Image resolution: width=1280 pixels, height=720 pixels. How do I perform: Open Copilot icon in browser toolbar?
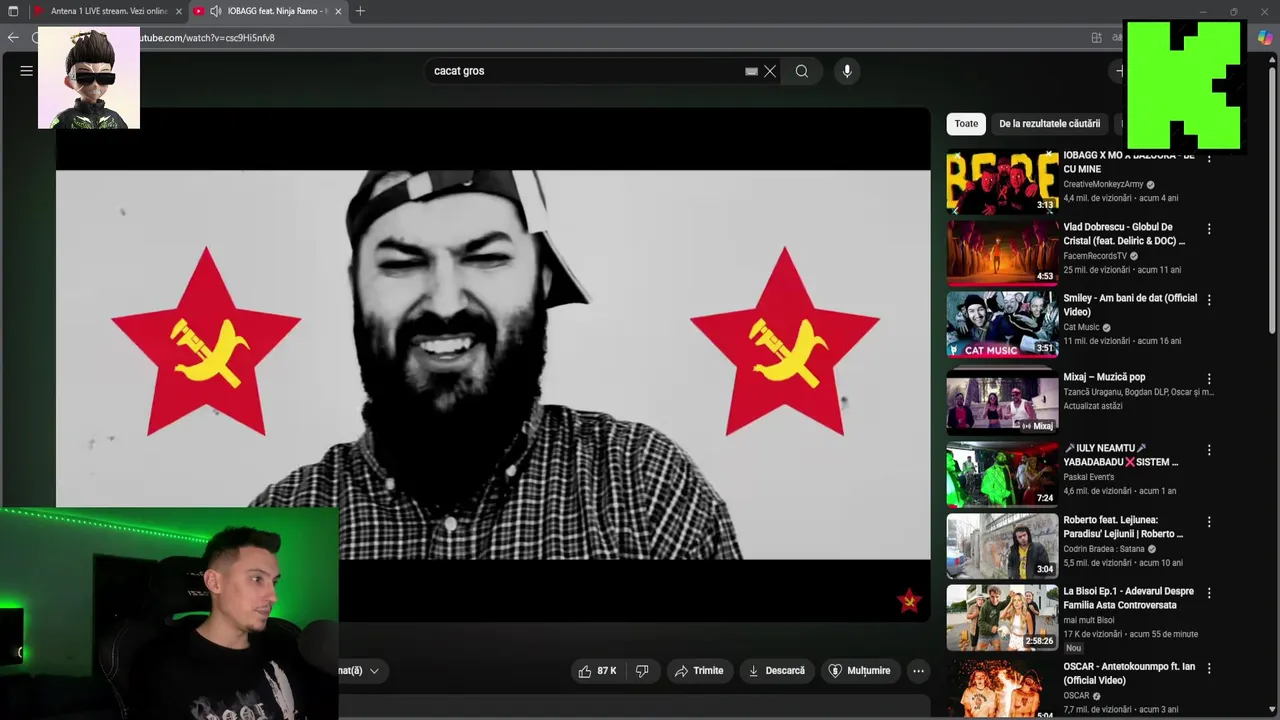click(1265, 38)
